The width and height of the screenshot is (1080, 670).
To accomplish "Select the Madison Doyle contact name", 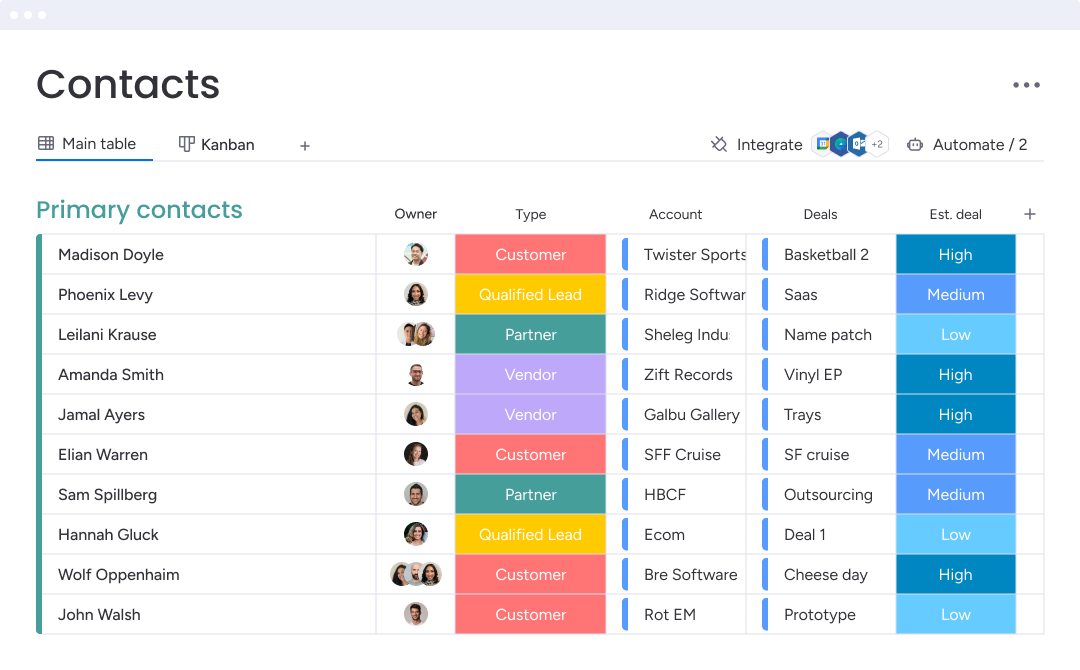I will [111, 254].
